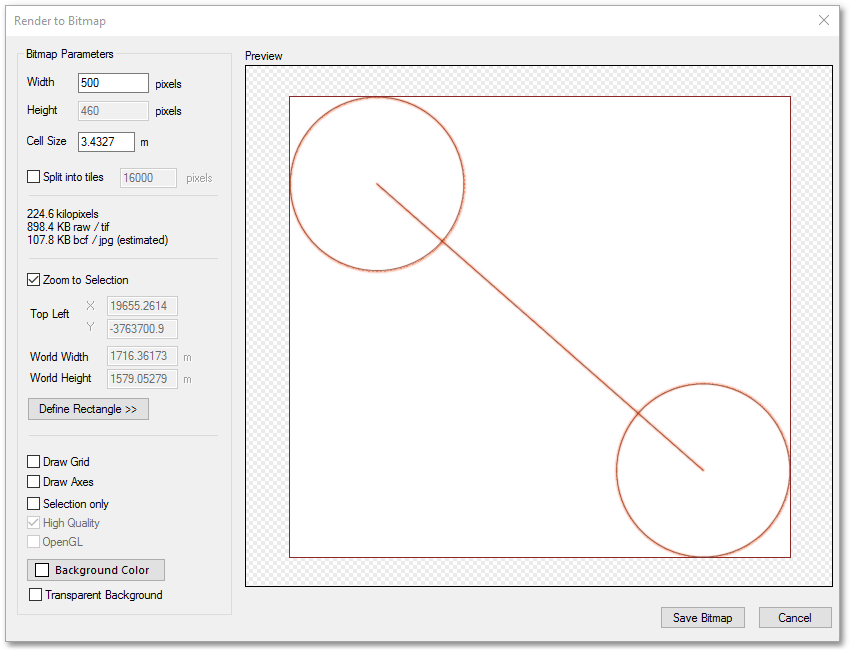Click the tile size field showing 16000
This screenshot has height=653, width=851.
pos(148,177)
